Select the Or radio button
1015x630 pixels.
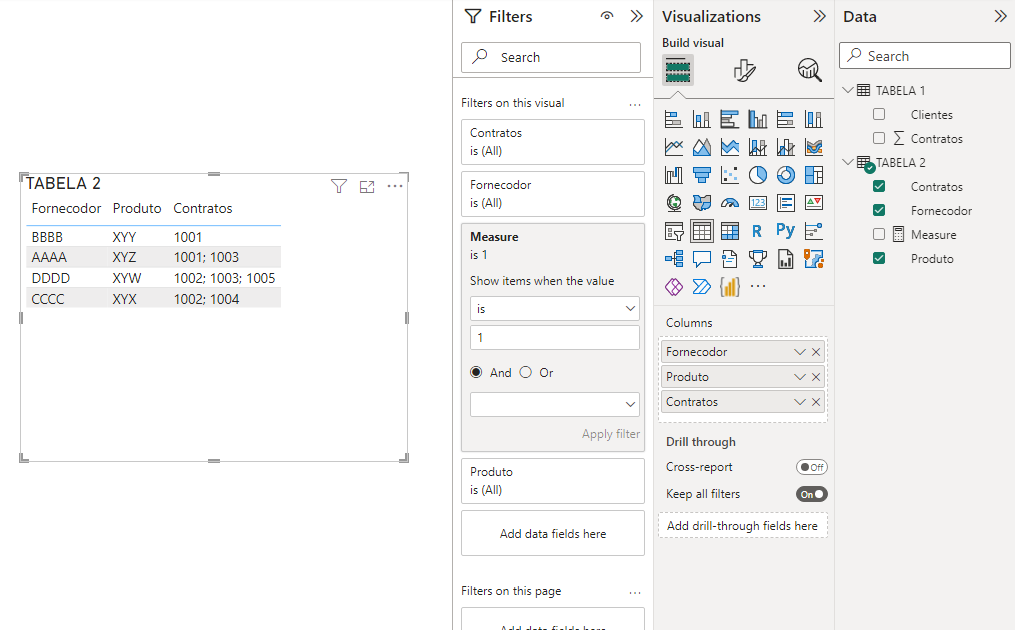coord(526,372)
